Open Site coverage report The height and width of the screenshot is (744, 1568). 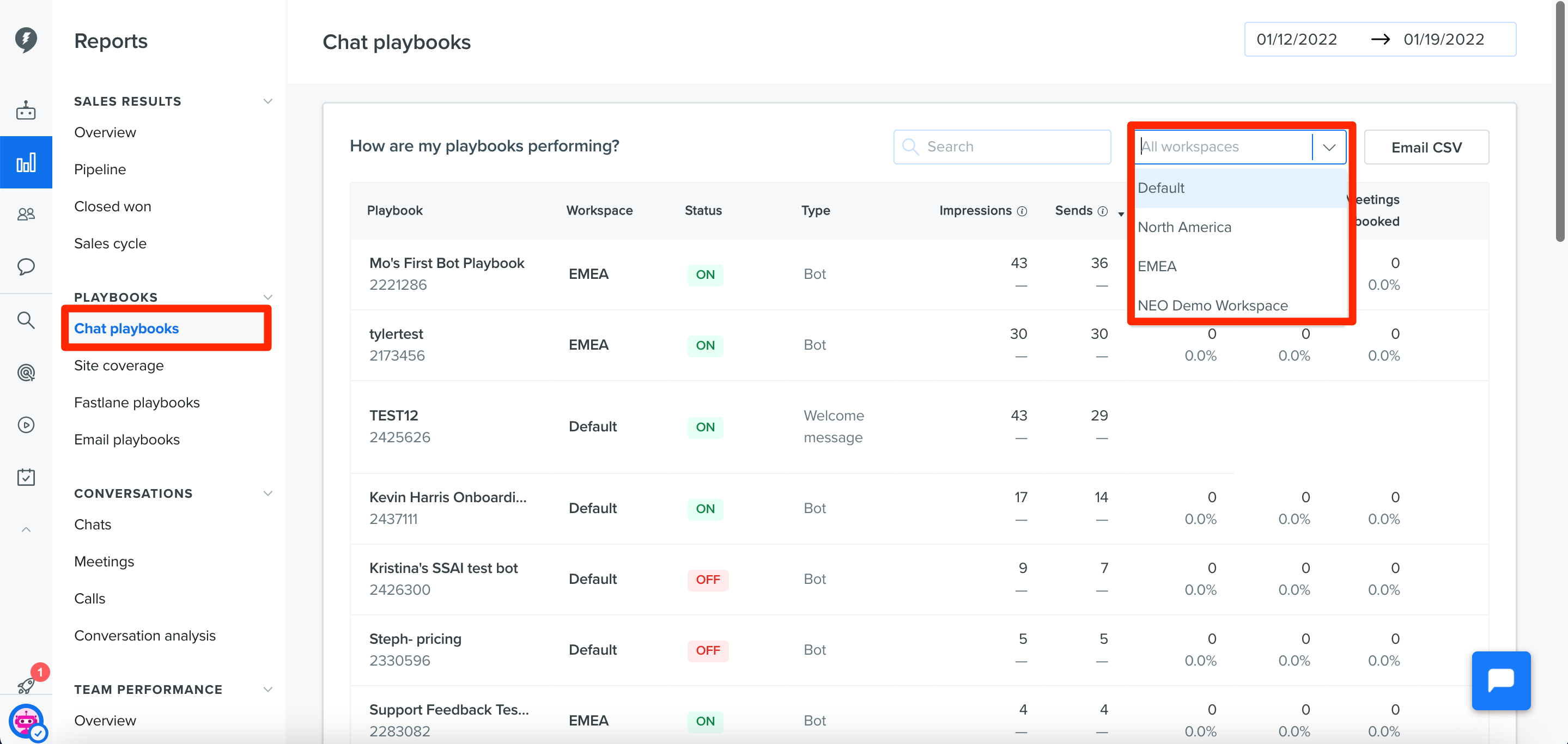coord(119,365)
